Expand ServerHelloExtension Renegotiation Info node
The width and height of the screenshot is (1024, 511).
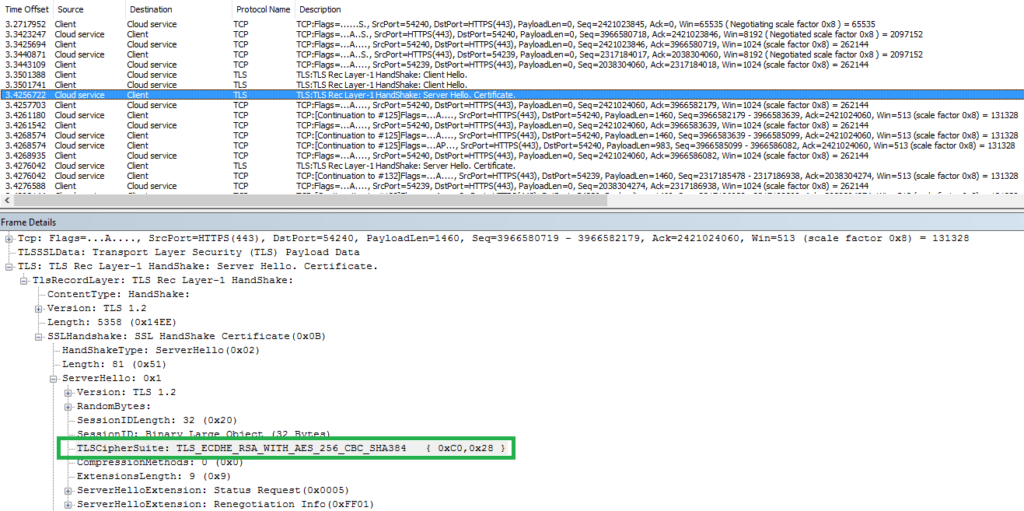pos(68,505)
